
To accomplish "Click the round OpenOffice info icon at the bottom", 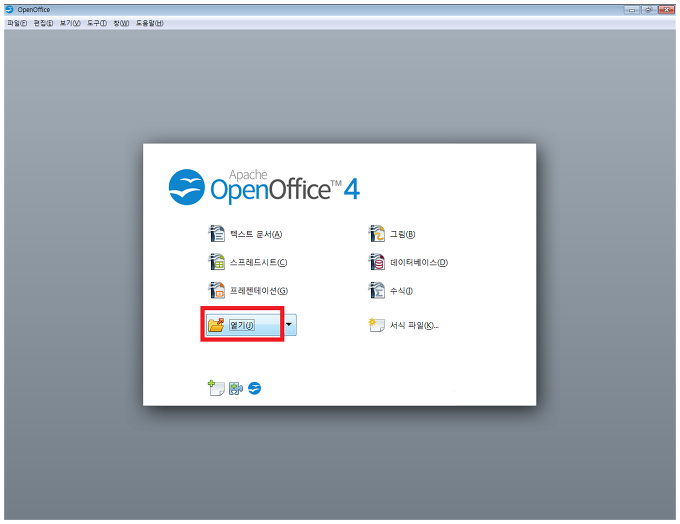I will (255, 388).
